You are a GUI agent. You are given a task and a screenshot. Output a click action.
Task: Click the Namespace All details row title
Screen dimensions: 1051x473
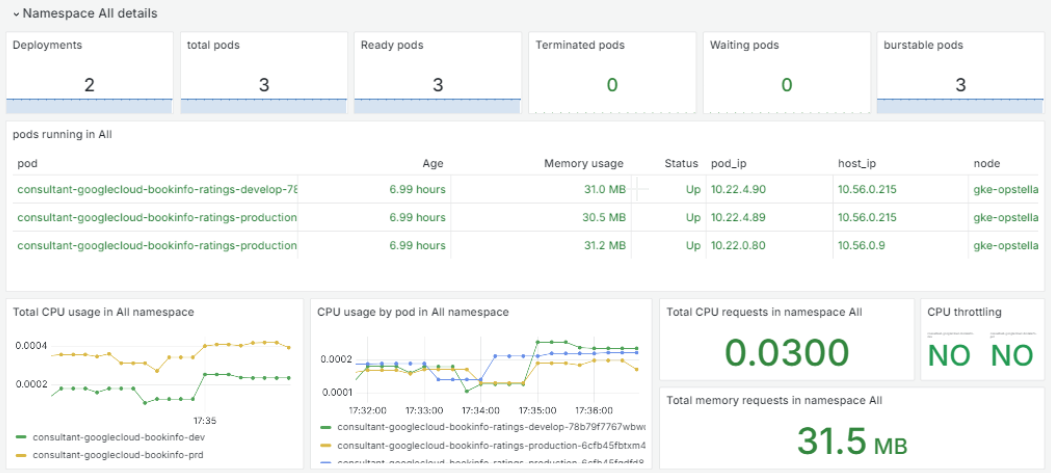tap(90, 13)
